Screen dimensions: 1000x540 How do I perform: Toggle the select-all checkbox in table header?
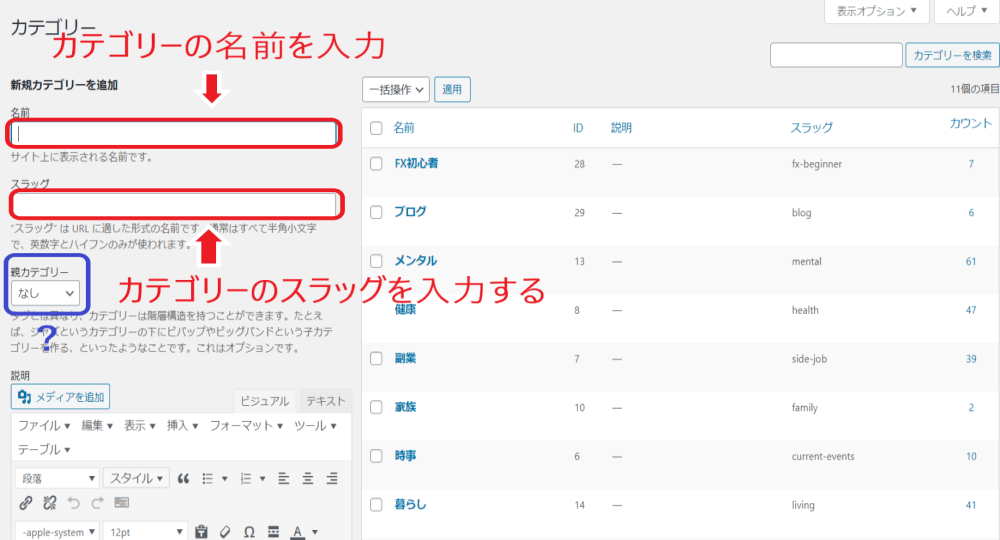click(x=376, y=128)
